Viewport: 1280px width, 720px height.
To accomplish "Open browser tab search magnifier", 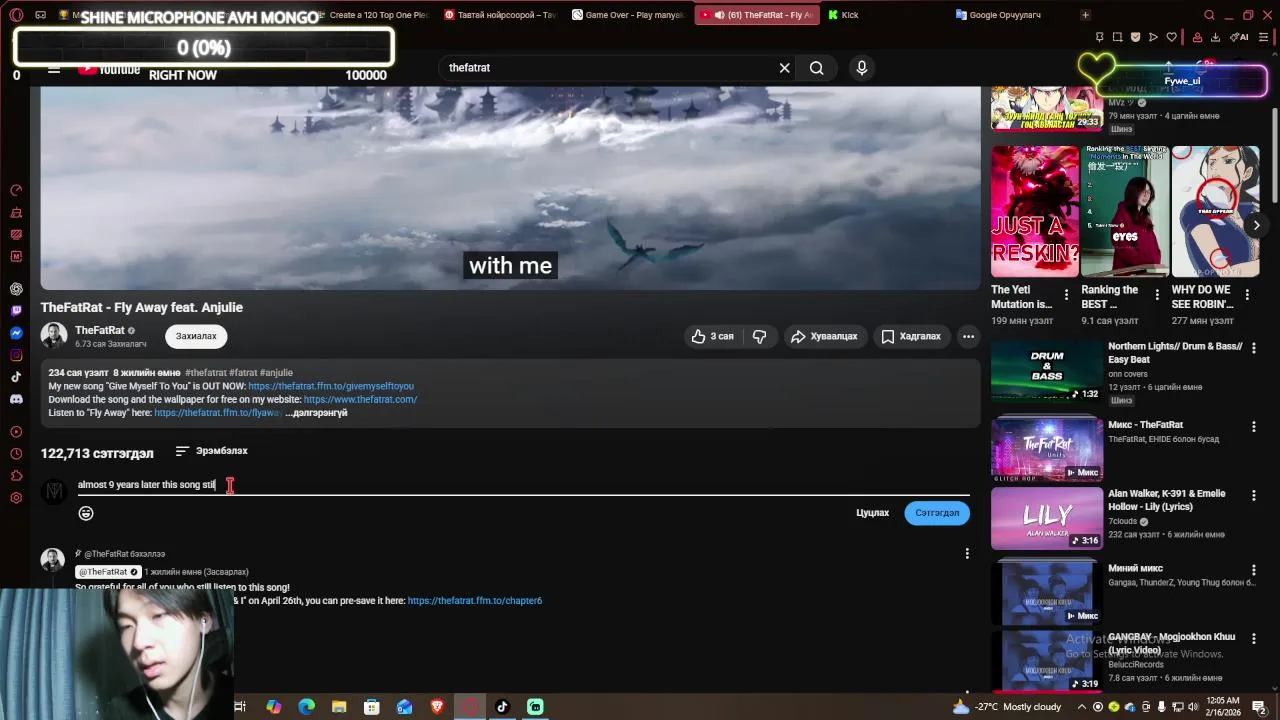I will click(x=1209, y=15).
